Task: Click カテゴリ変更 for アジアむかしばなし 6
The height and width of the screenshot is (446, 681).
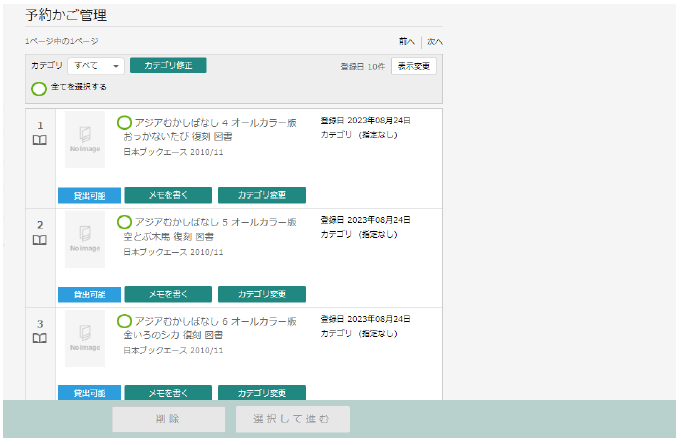Action: point(262,393)
